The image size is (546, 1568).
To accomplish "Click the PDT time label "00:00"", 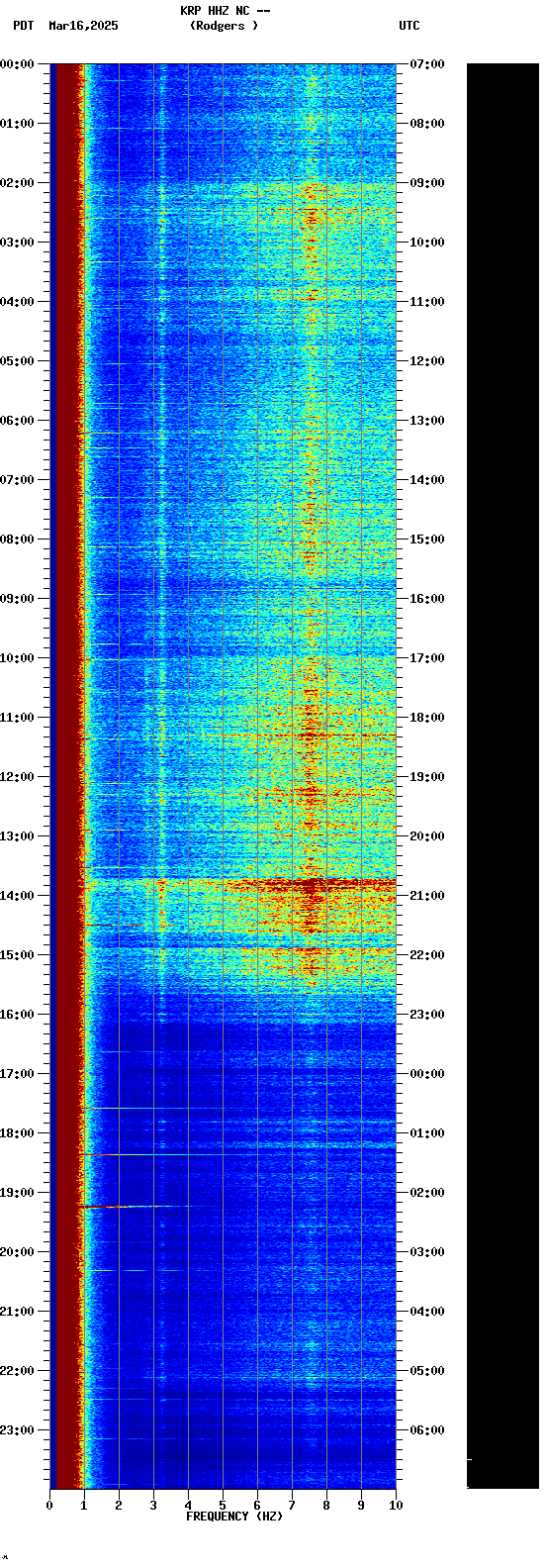I will tap(17, 64).
